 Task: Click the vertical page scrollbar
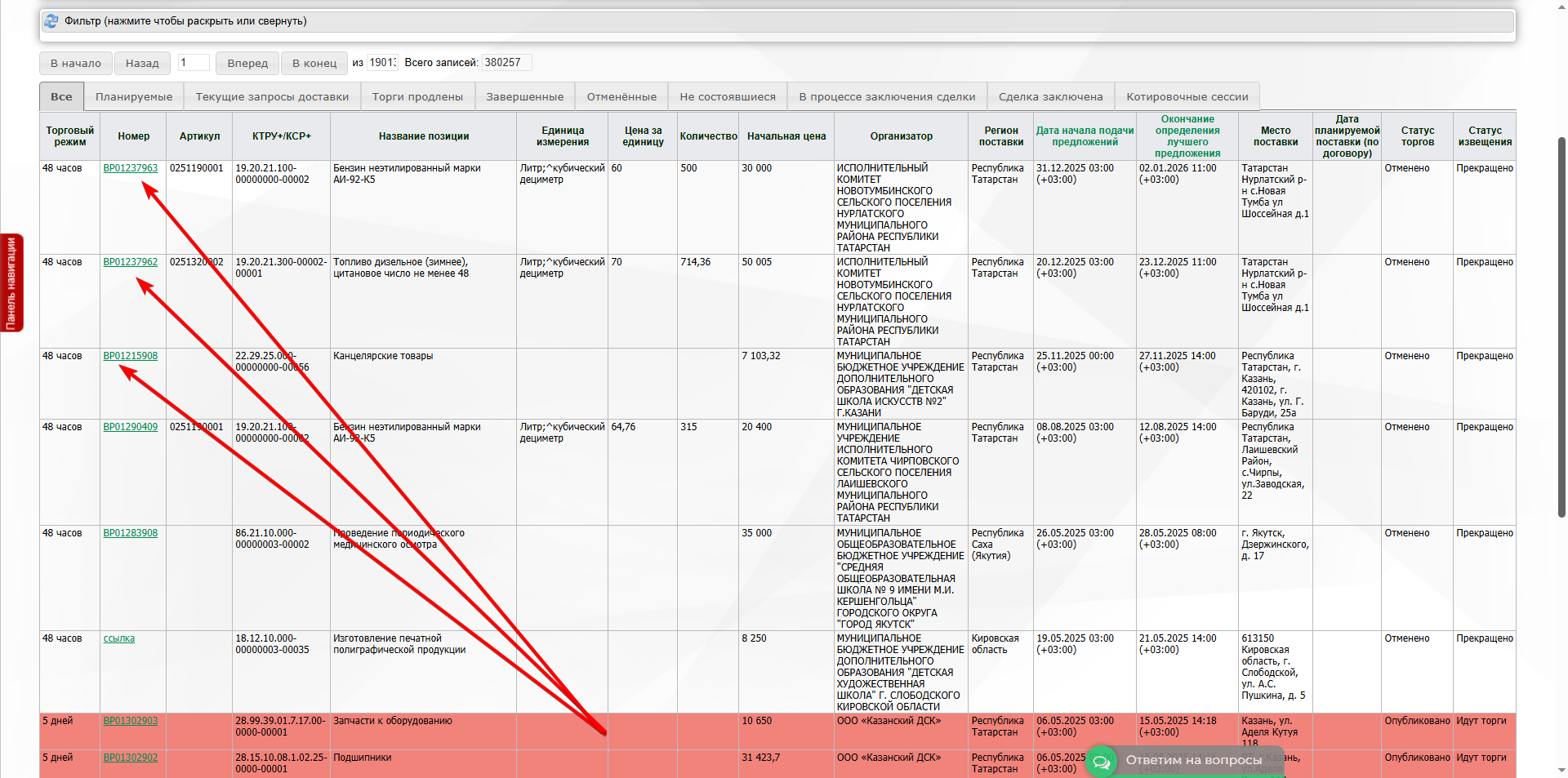(1561, 327)
